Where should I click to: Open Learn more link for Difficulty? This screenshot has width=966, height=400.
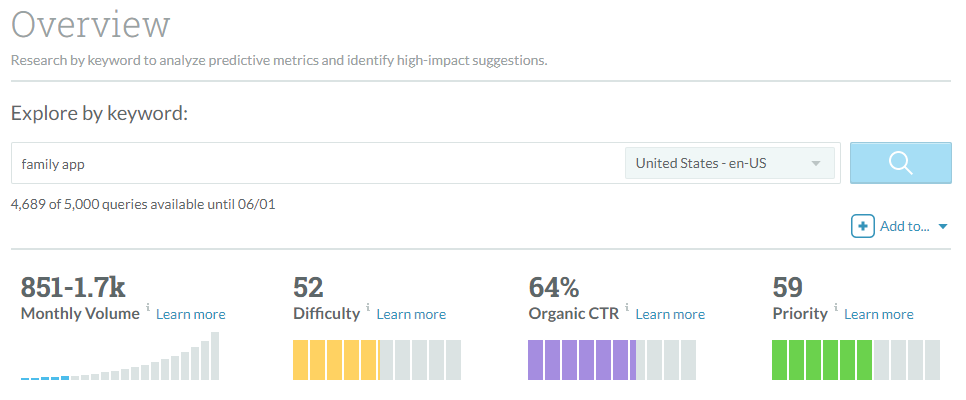[x=411, y=314]
